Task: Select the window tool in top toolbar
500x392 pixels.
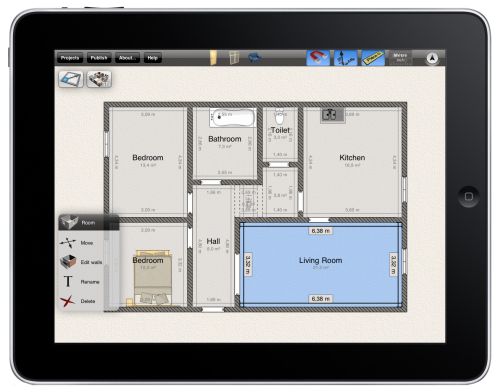Action: click(234, 58)
